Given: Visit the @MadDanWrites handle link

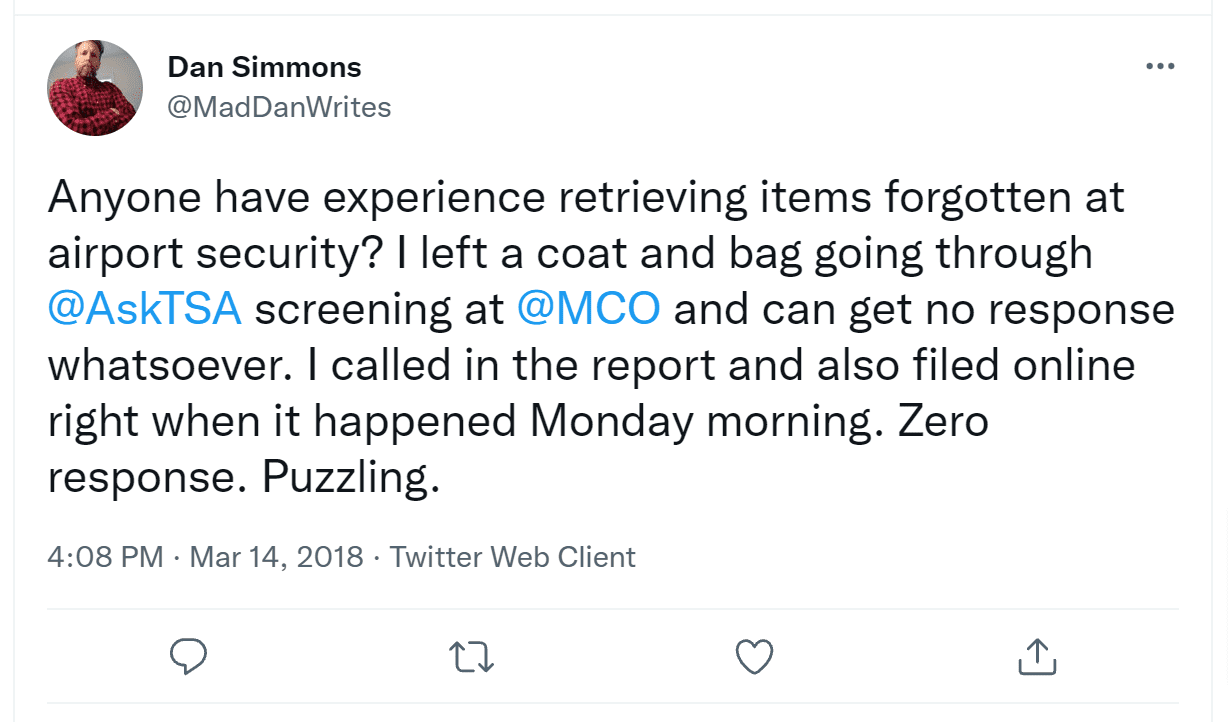Looking at the screenshot, I should (279, 107).
